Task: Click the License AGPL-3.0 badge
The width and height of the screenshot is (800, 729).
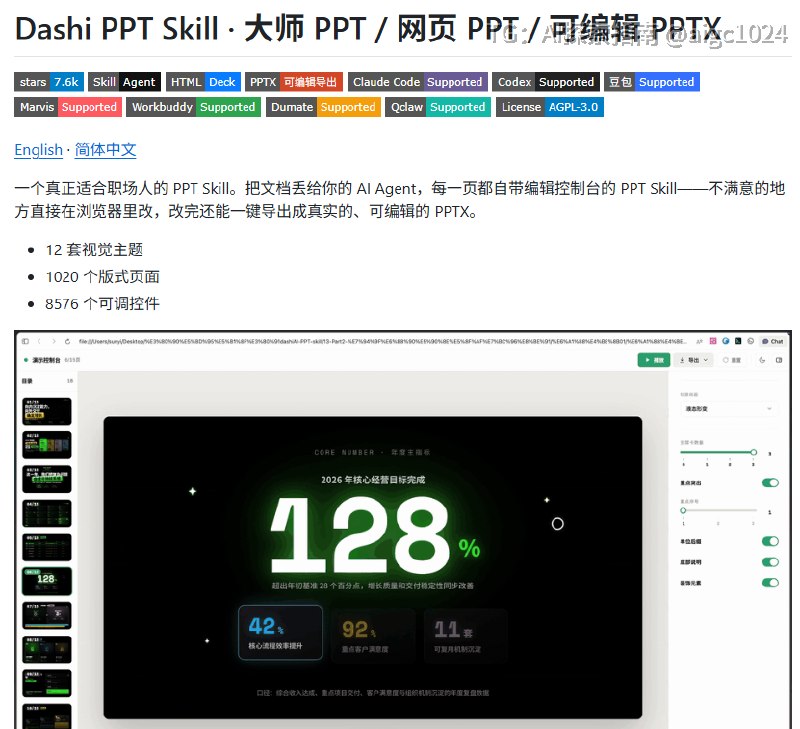Action: [550, 107]
